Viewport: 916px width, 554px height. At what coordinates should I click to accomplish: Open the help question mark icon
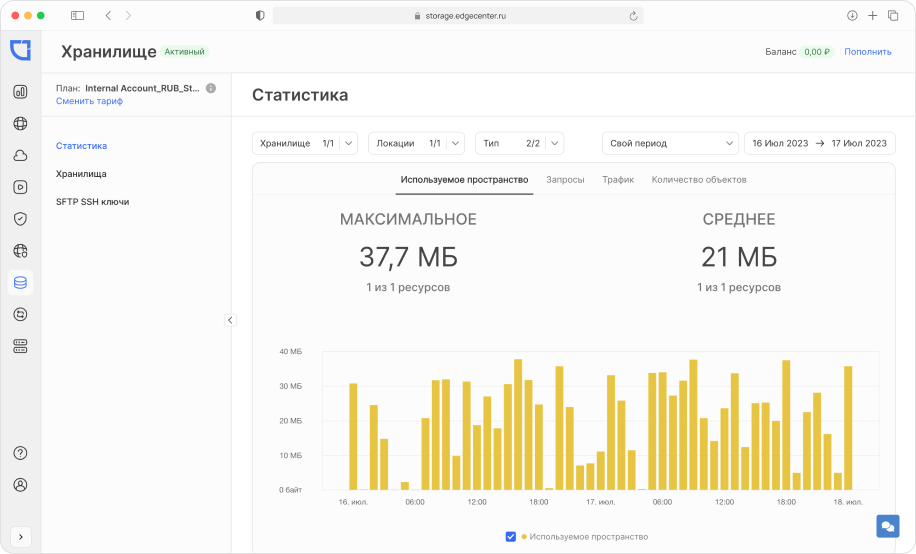pyautogui.click(x=20, y=453)
